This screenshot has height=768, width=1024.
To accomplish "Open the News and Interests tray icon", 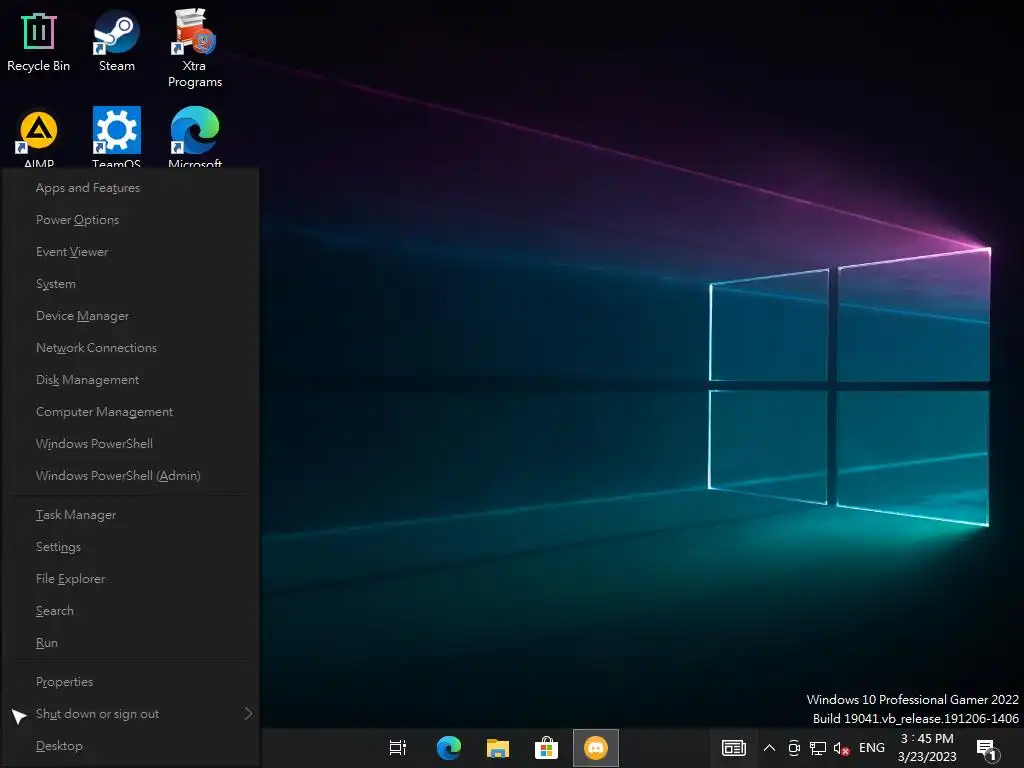I will coord(733,748).
